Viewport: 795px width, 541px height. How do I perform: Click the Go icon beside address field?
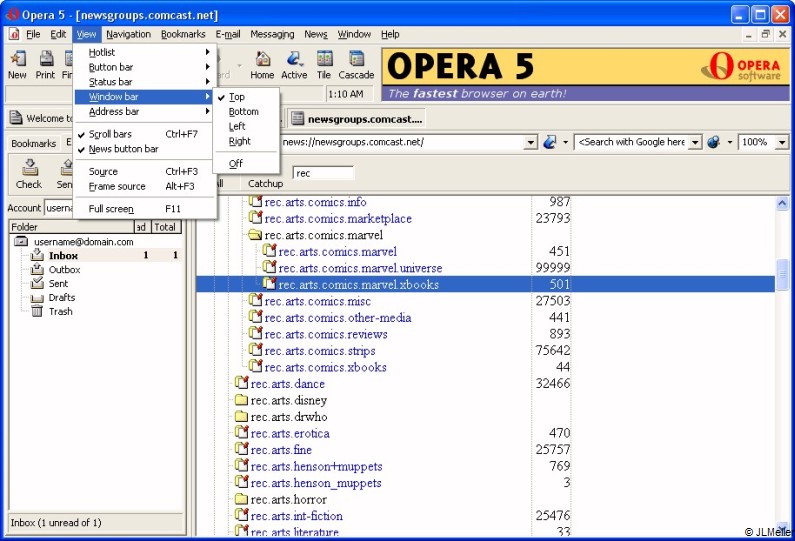549,142
